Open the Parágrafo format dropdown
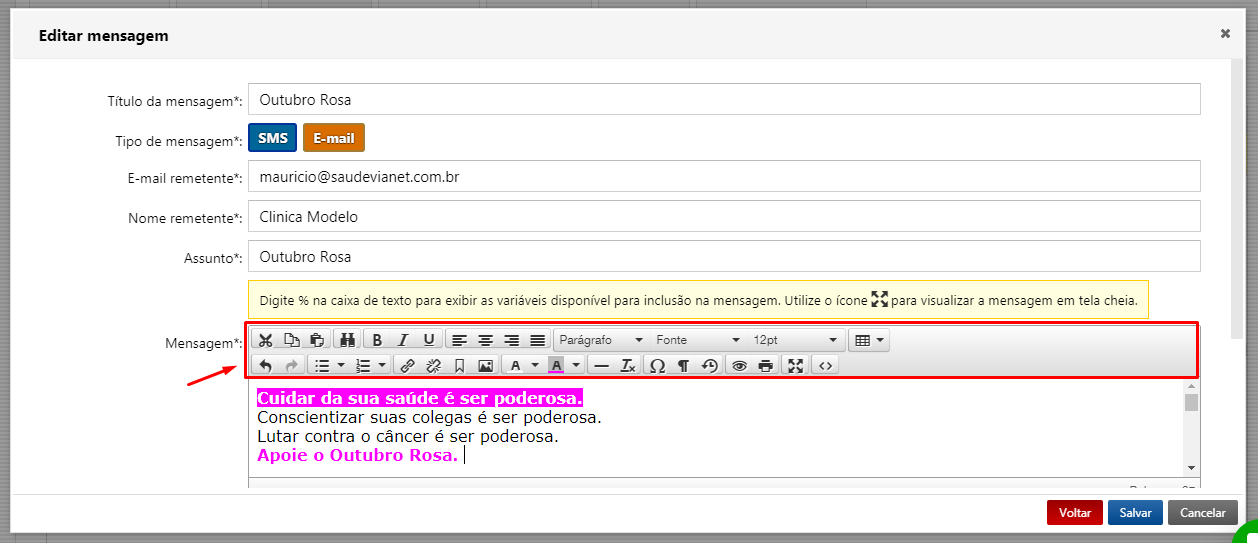The width and height of the screenshot is (1258, 543). [601, 340]
